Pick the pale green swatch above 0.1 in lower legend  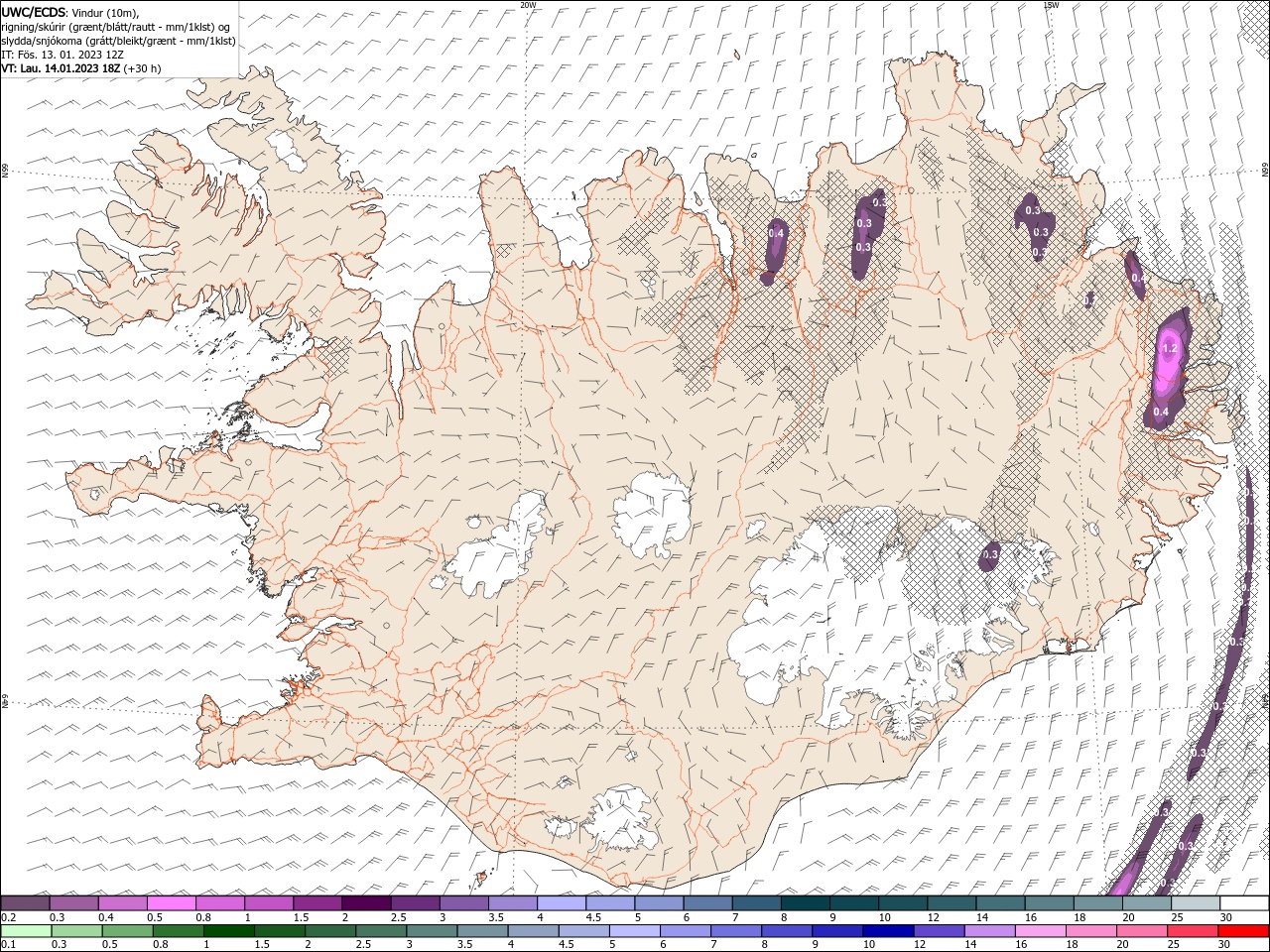[25, 931]
